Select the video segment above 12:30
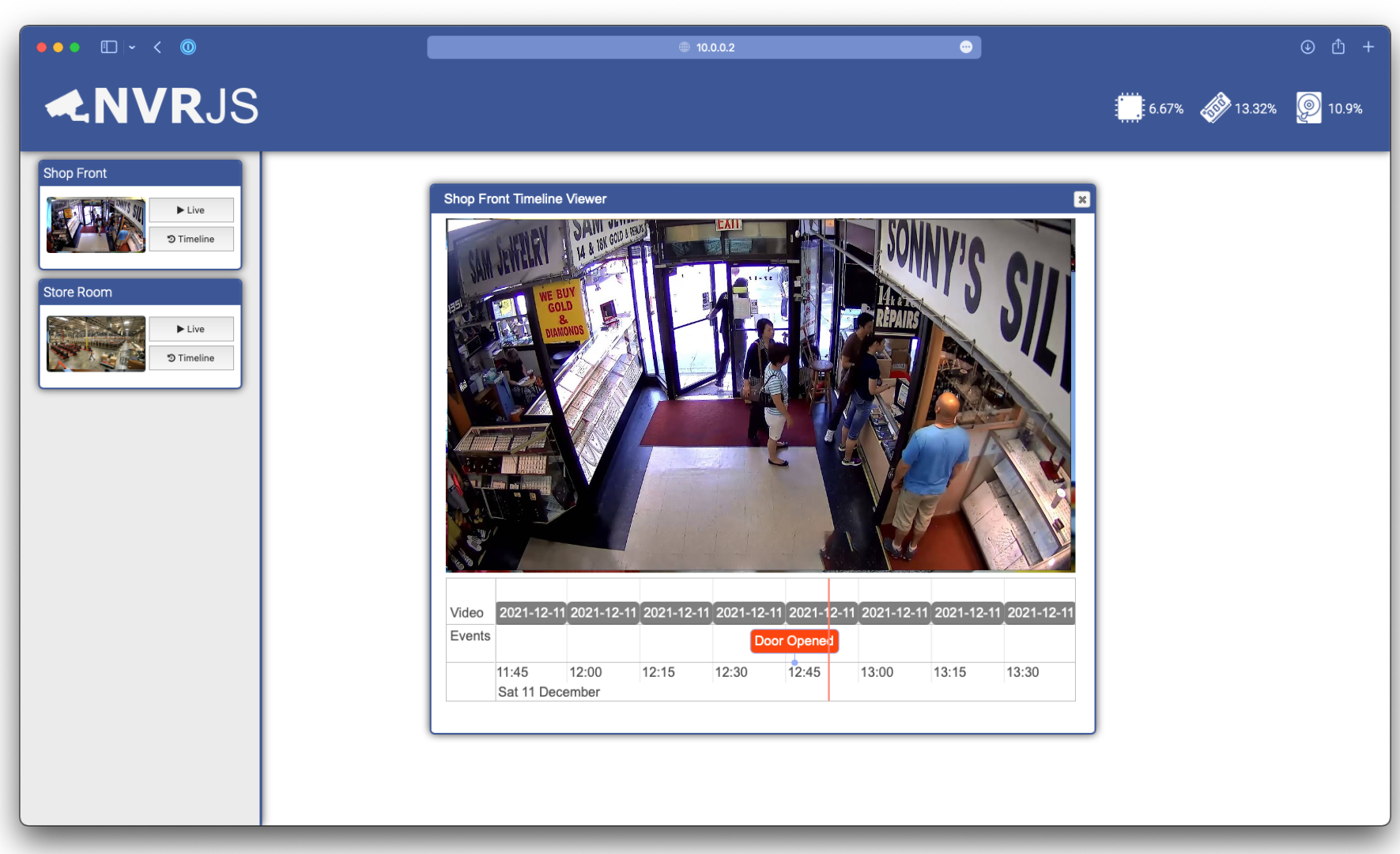This screenshot has width=1400, height=854. [x=749, y=613]
